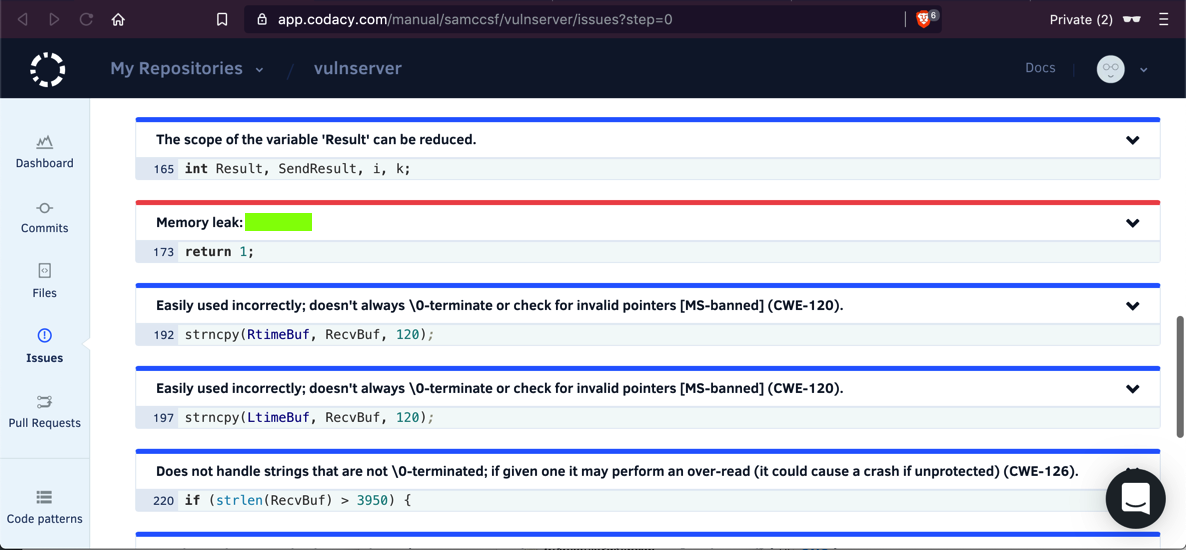Screen dimensions: 1186x550
Task: Open the My Repositories dropdown
Action: click(x=187, y=69)
